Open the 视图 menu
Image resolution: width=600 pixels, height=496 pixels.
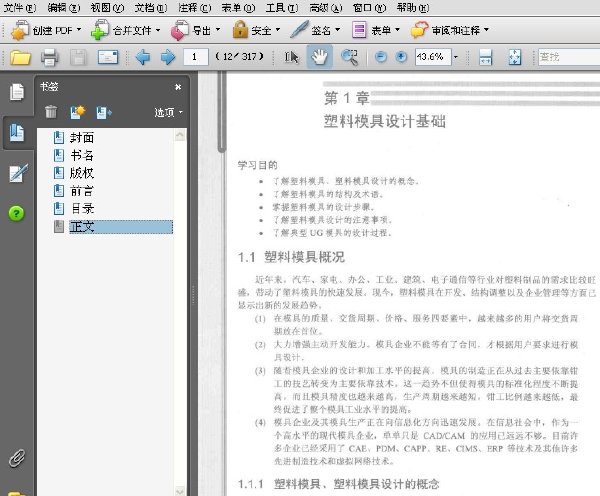(x=107, y=7)
